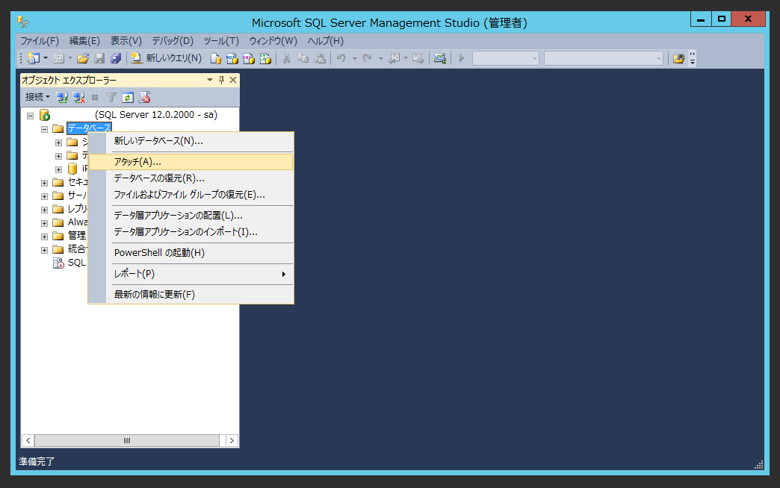Click the New Project toolbar icon

pyautogui.click(x=33, y=58)
